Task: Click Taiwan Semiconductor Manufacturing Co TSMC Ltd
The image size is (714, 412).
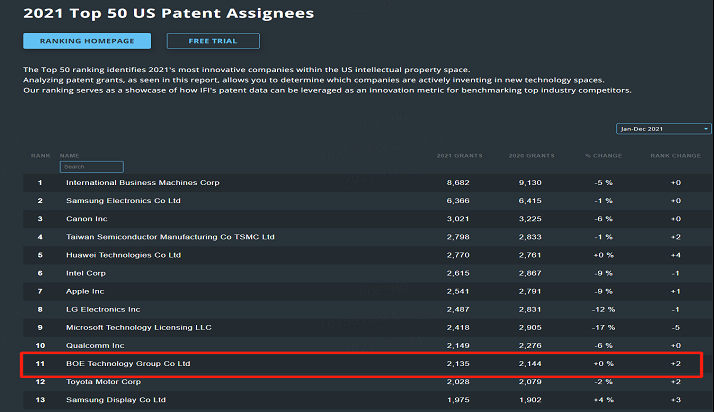Action: [170, 237]
